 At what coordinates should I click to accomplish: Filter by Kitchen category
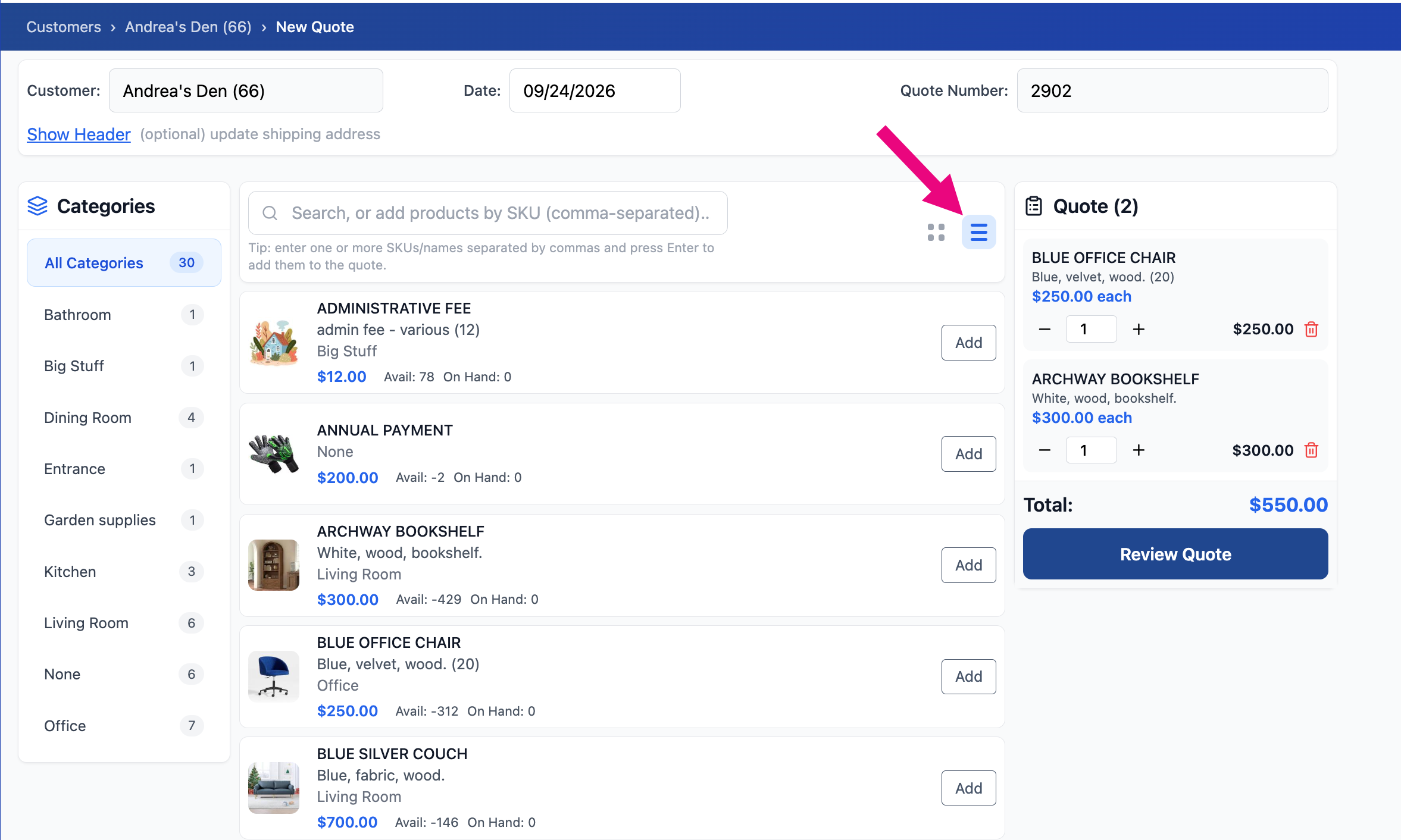click(124, 572)
